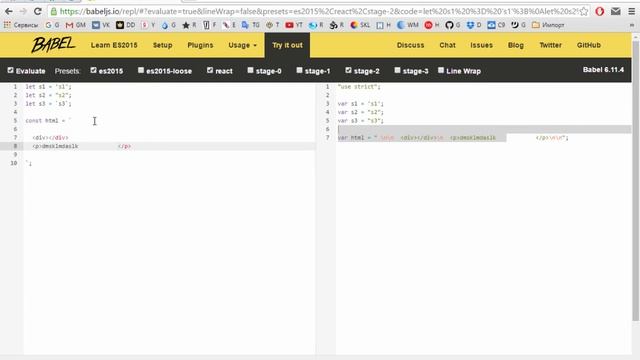Image resolution: width=640 pixels, height=360 pixels.
Task: Open Learn ES2015 page
Action: pos(114,45)
